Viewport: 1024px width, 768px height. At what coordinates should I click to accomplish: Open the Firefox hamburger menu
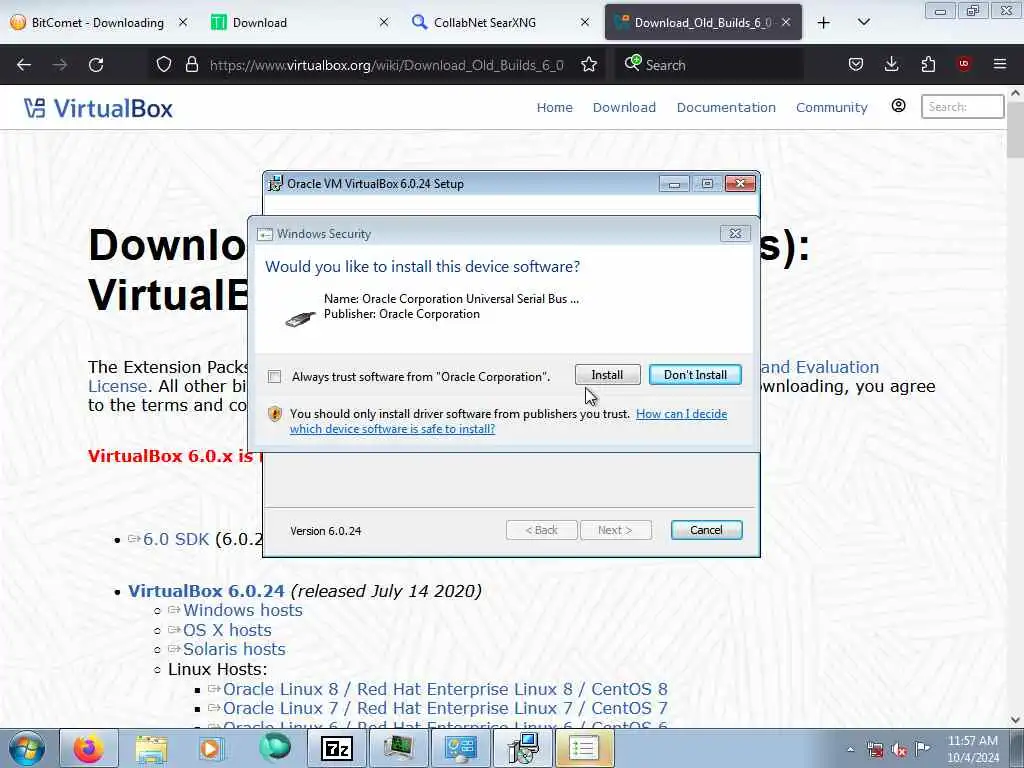click(1000, 64)
